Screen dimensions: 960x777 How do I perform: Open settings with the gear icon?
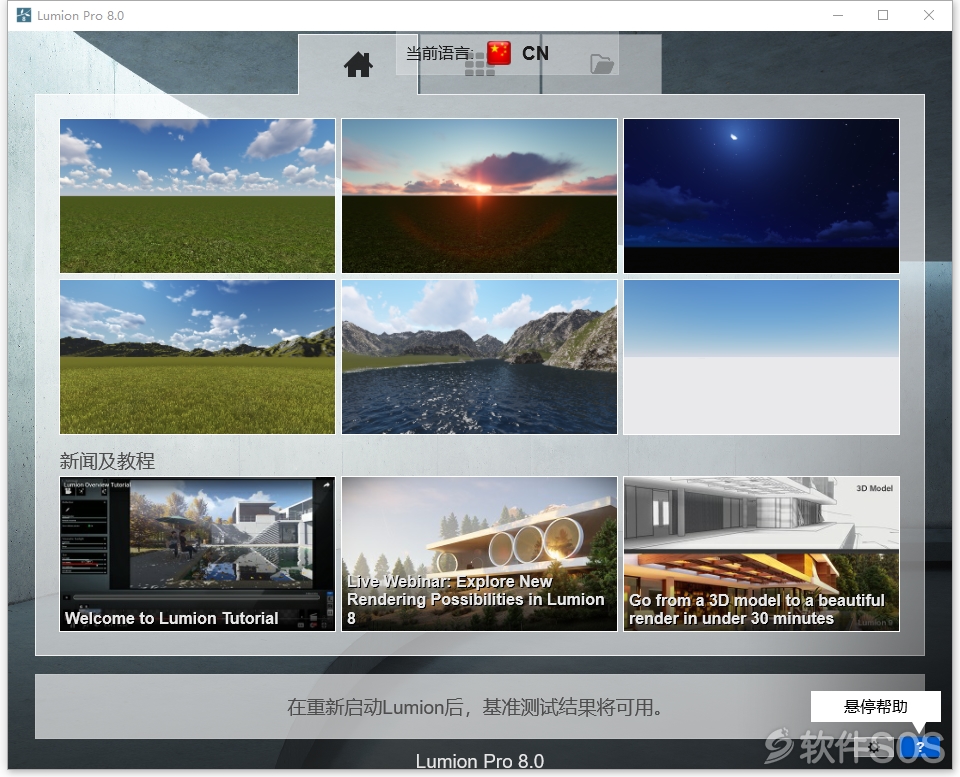click(874, 747)
